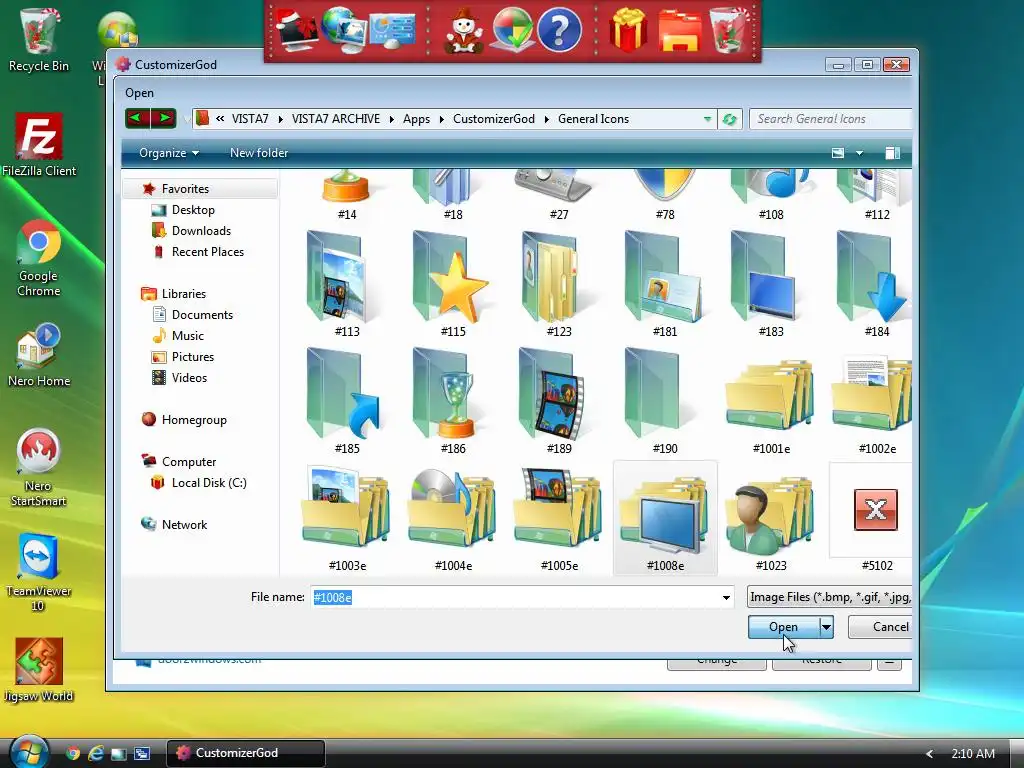Select the #1004e music library icon
This screenshot has height=768, width=1024.
(x=452, y=507)
